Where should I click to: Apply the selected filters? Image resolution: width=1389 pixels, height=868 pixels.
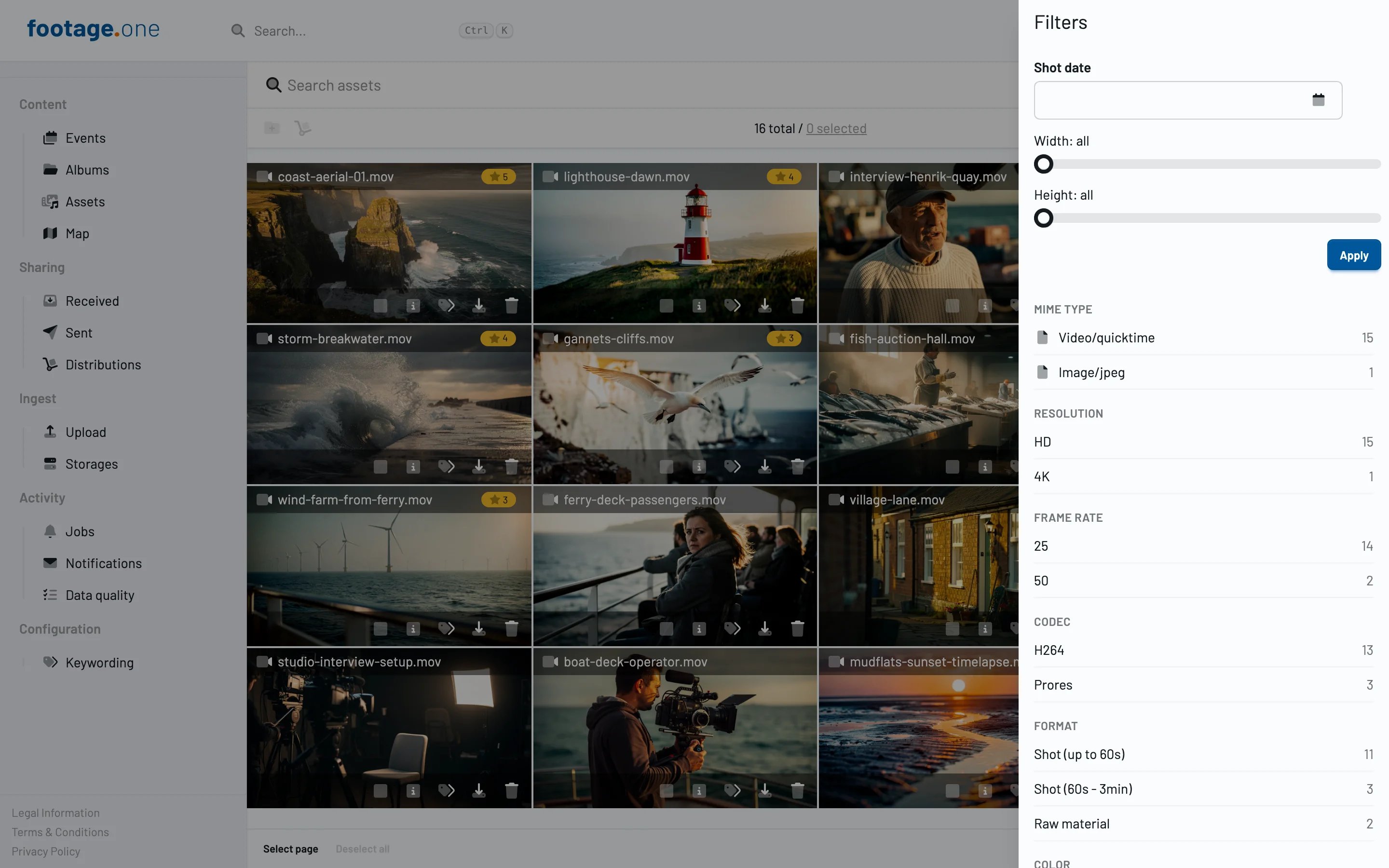[x=1353, y=255]
